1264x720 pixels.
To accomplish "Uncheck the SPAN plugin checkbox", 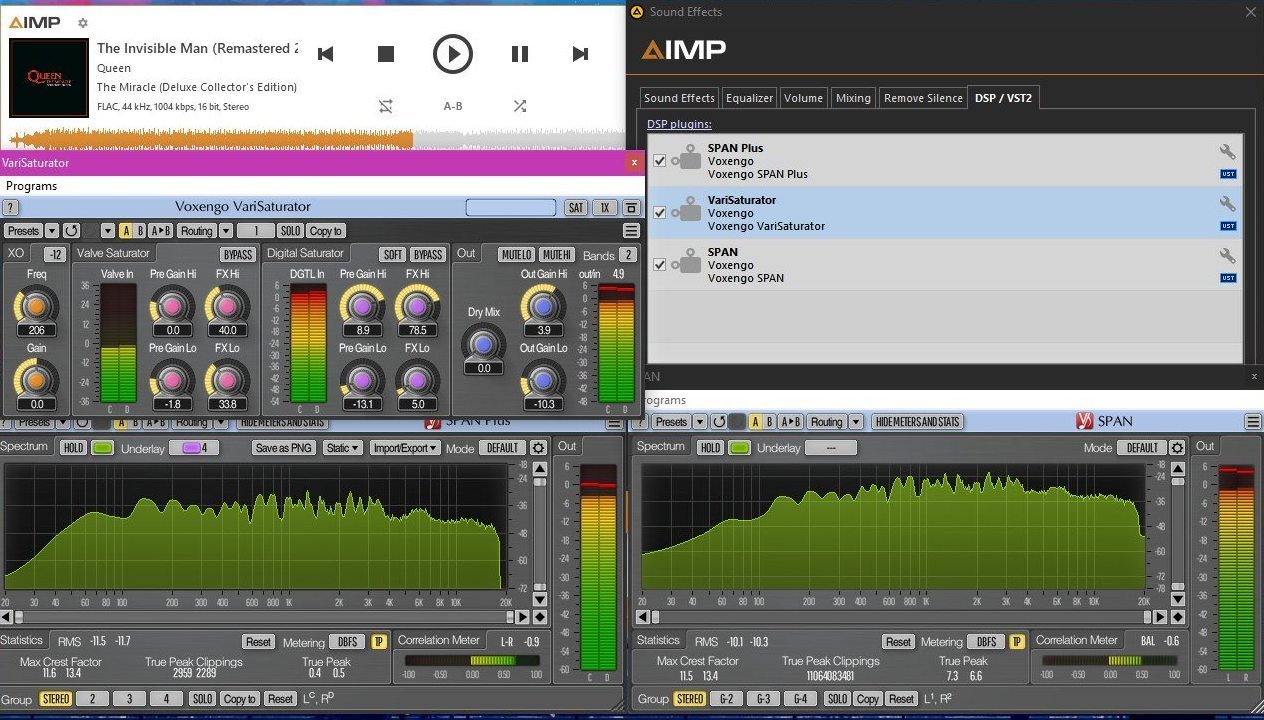I will (659, 264).
